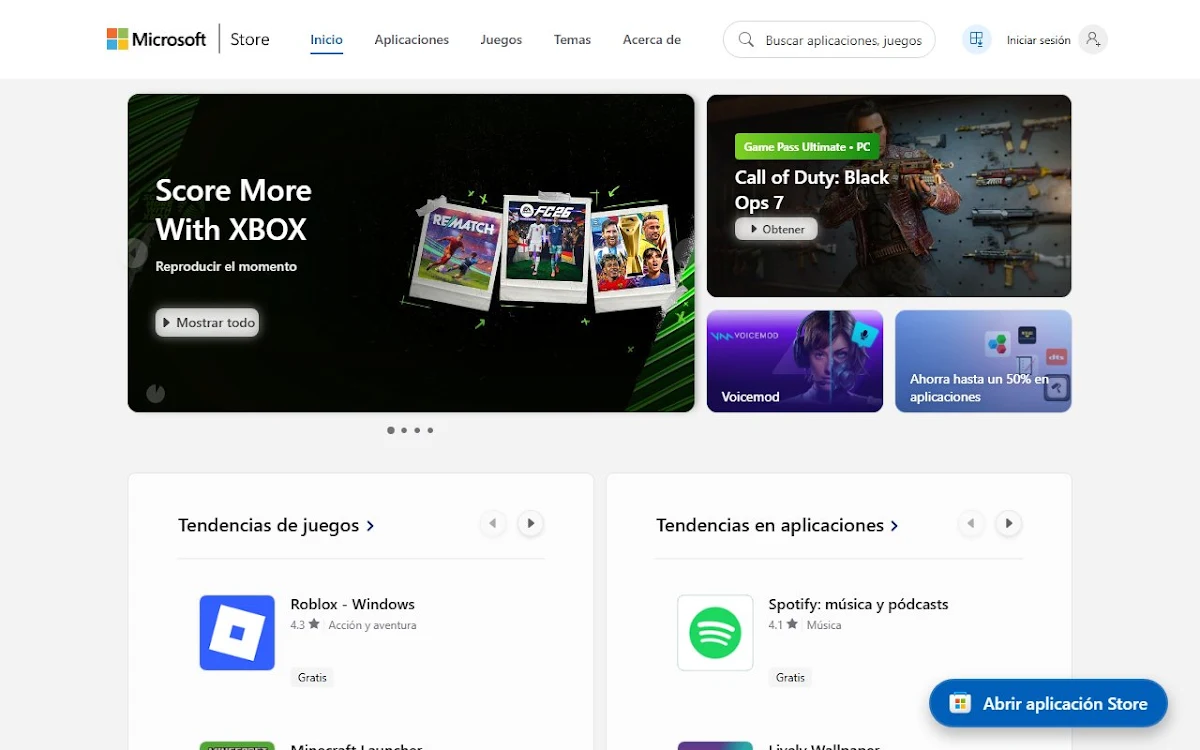Screen dimensions: 1200x750
Task: Click Iniciar sesión text
Action: coord(1038,40)
